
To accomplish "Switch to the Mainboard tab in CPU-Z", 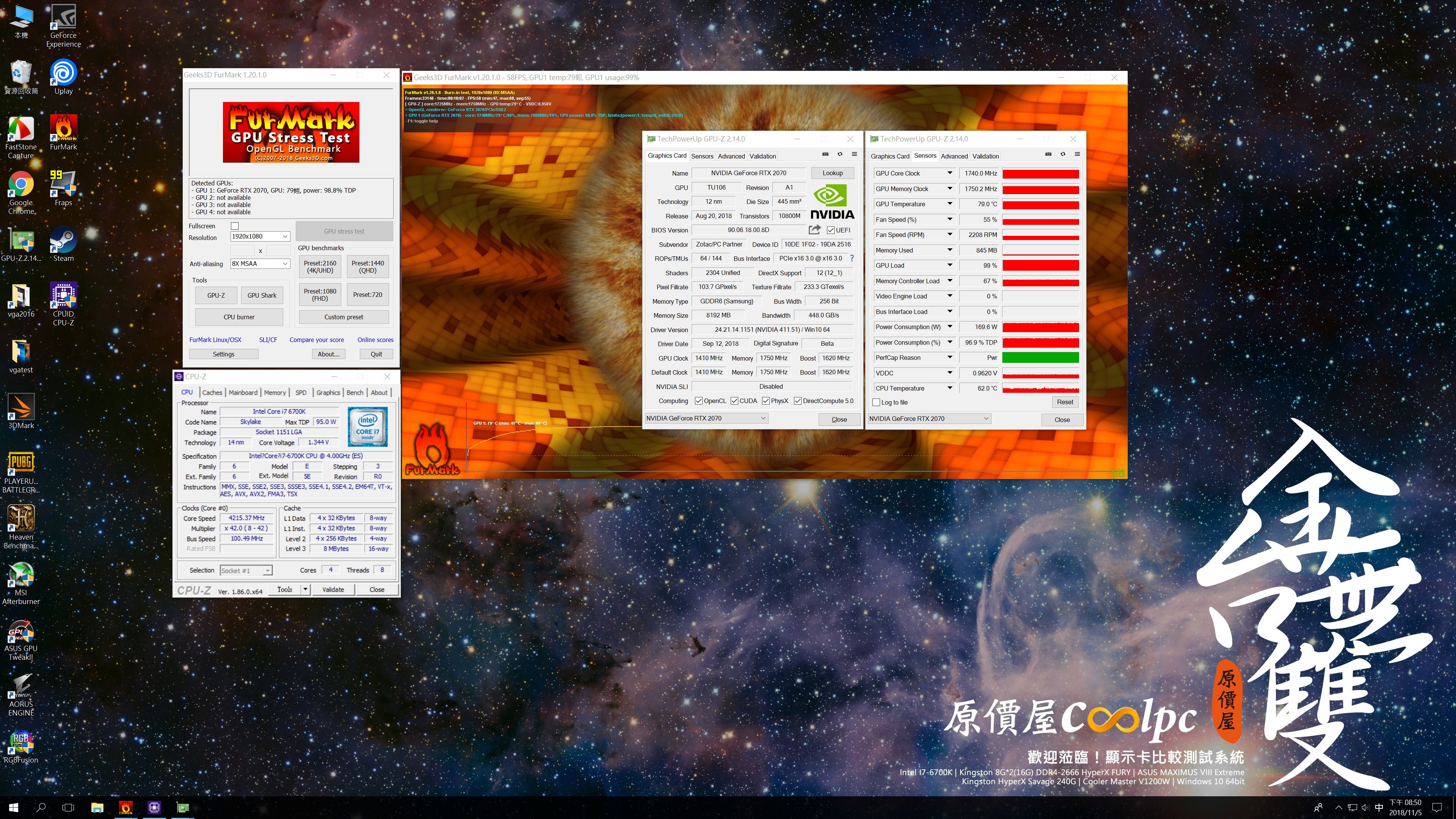I will [x=243, y=392].
